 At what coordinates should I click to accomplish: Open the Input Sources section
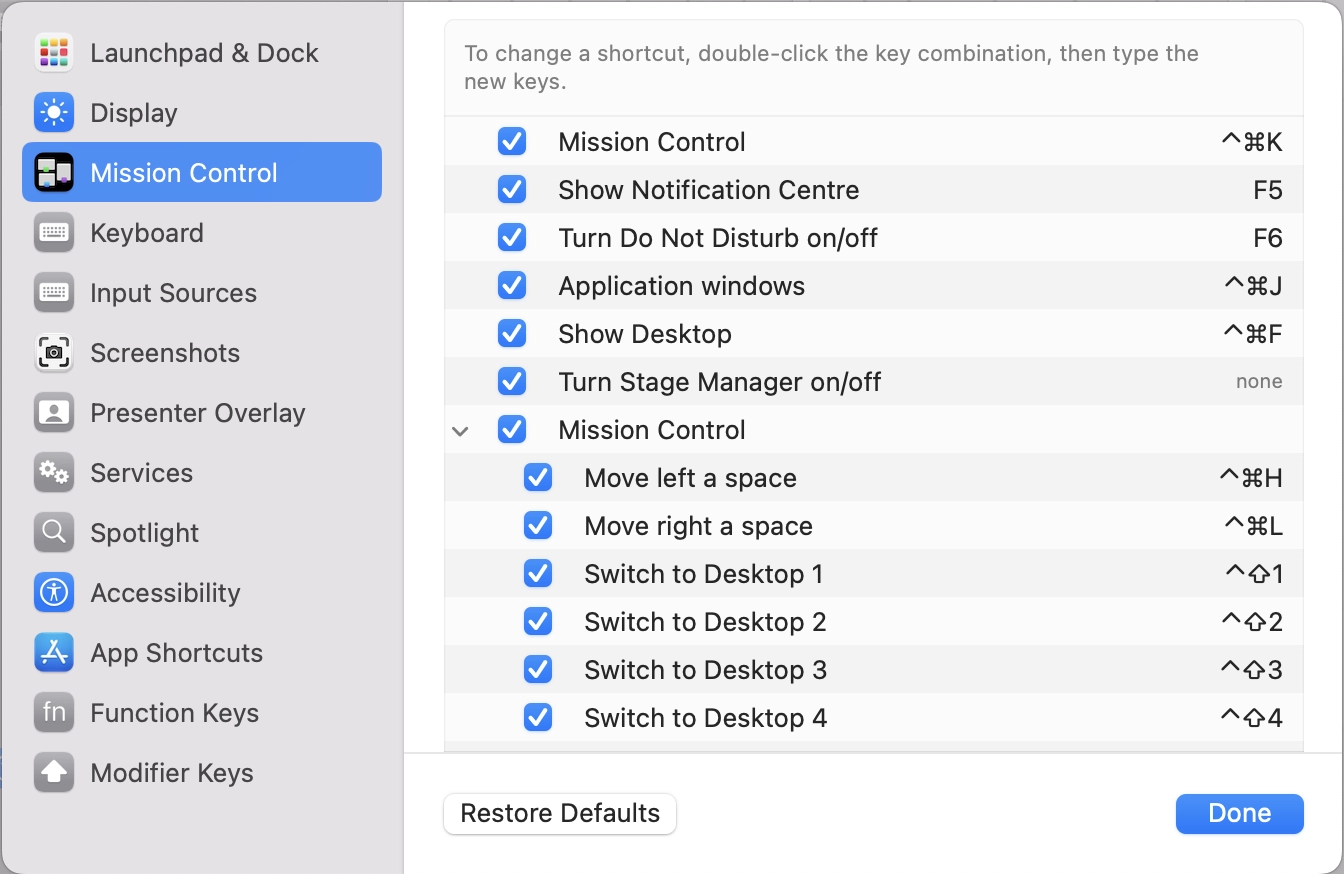[174, 292]
